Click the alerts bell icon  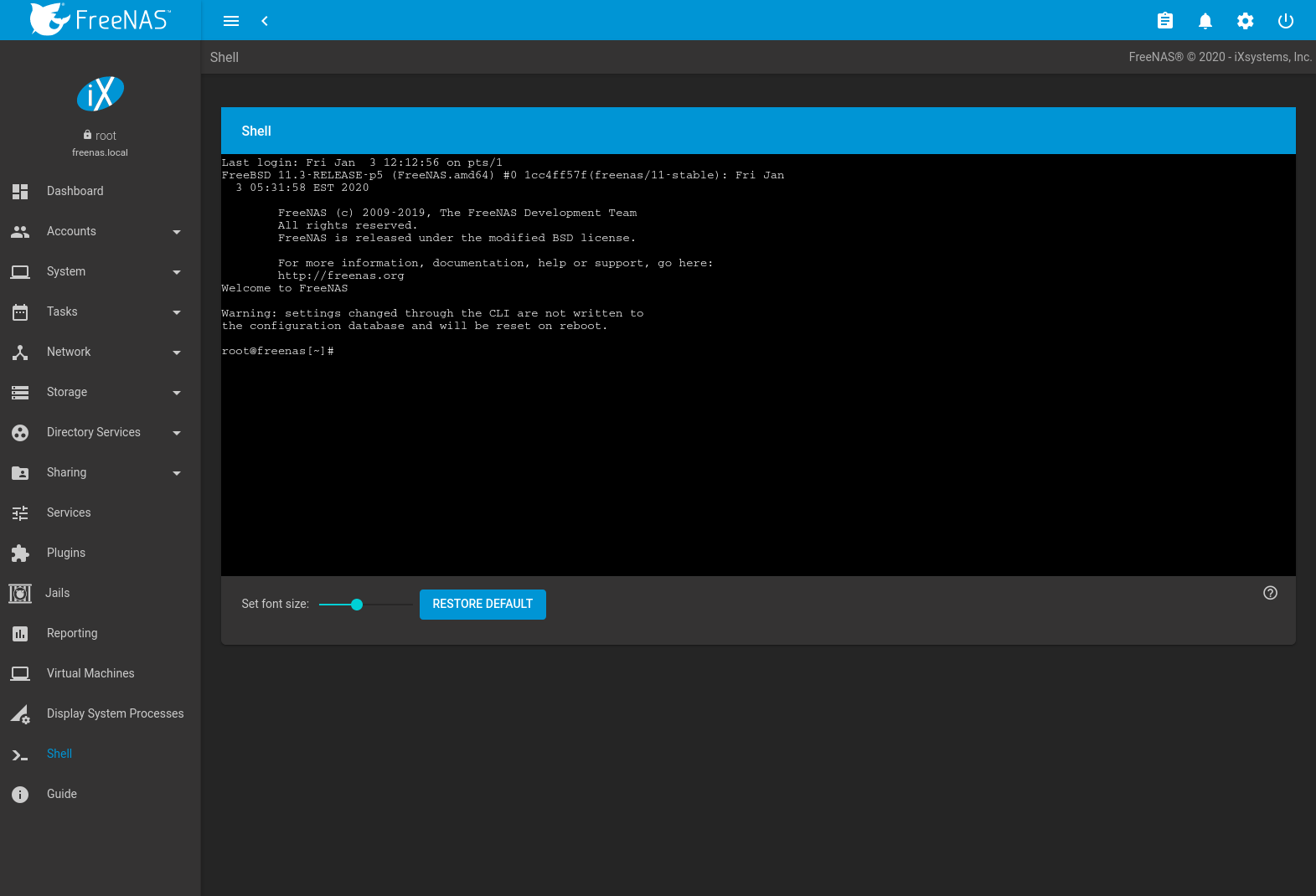pyautogui.click(x=1205, y=21)
